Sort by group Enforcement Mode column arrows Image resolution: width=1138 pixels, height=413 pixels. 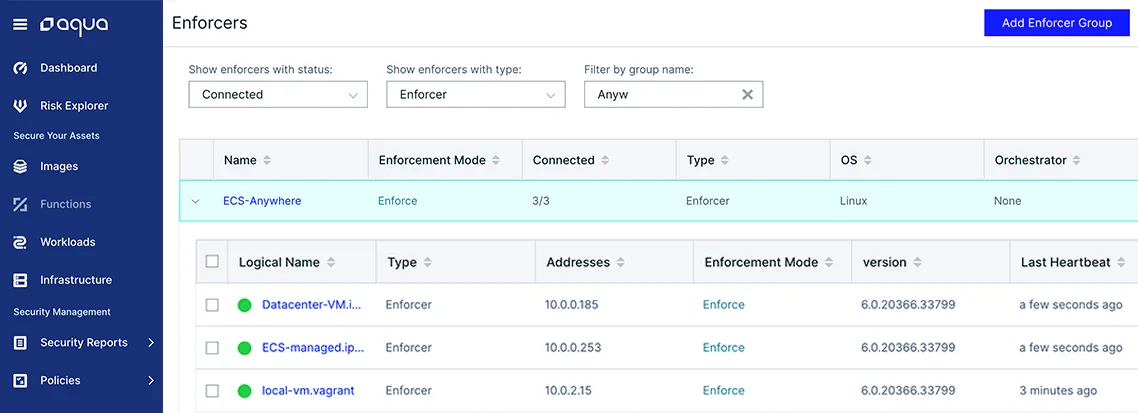496,160
